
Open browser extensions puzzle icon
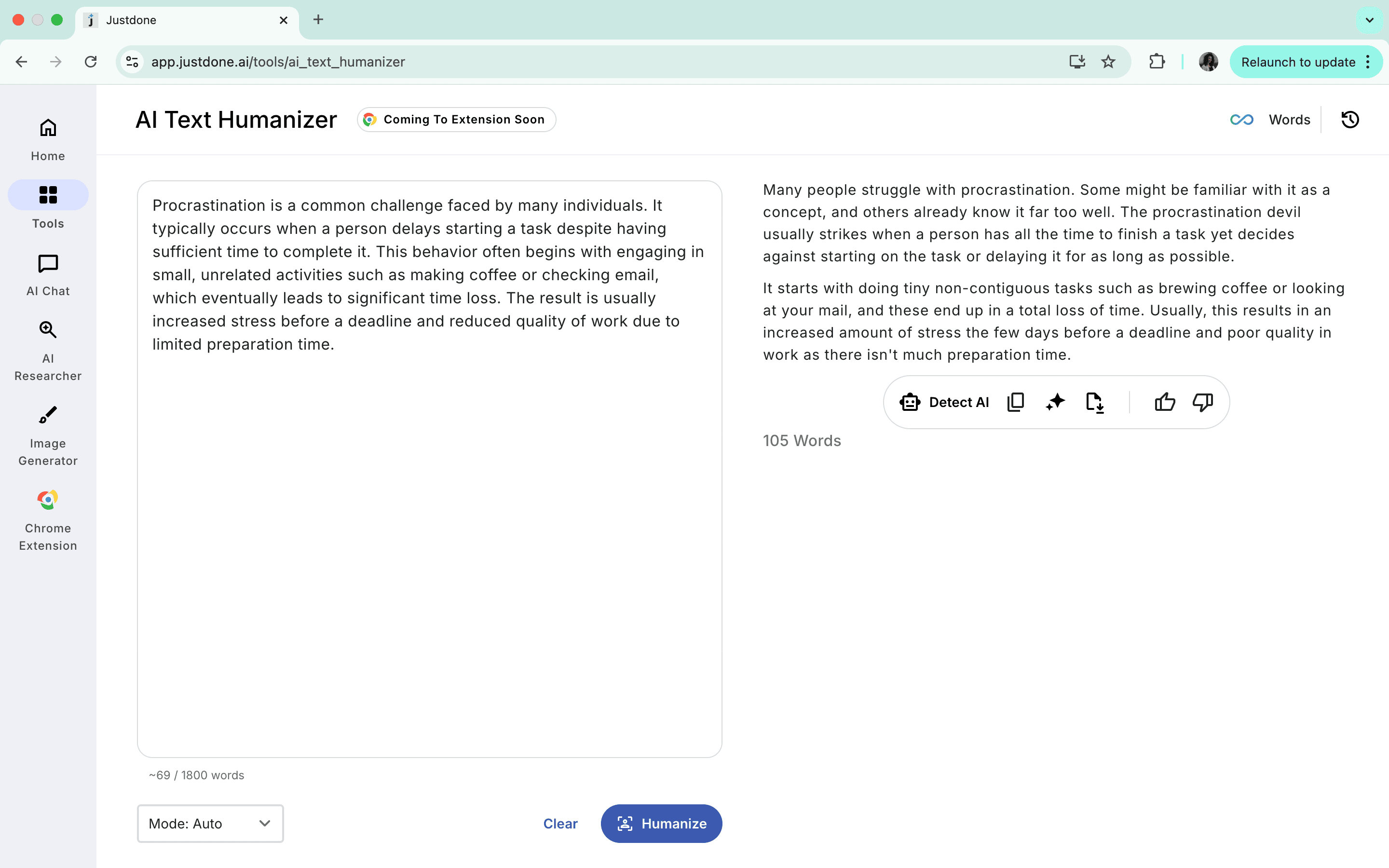tap(1157, 62)
